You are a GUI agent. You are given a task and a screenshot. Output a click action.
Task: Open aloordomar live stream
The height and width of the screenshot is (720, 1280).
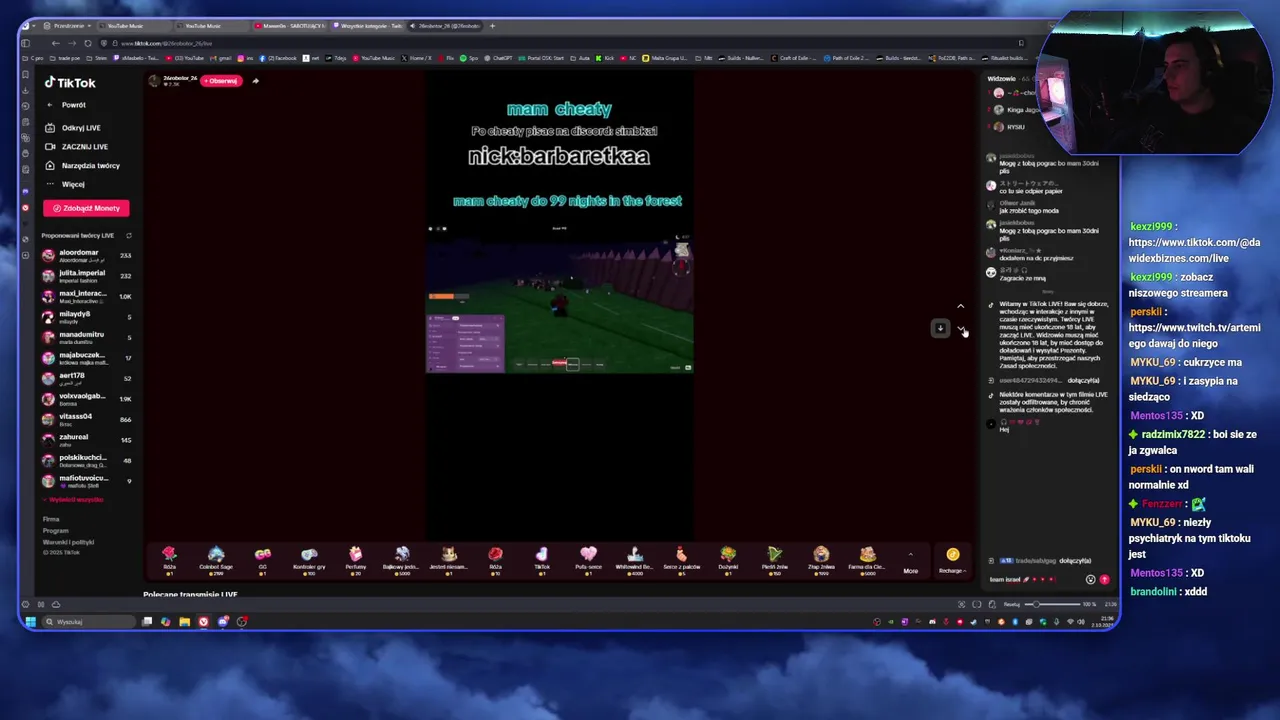(x=86, y=255)
